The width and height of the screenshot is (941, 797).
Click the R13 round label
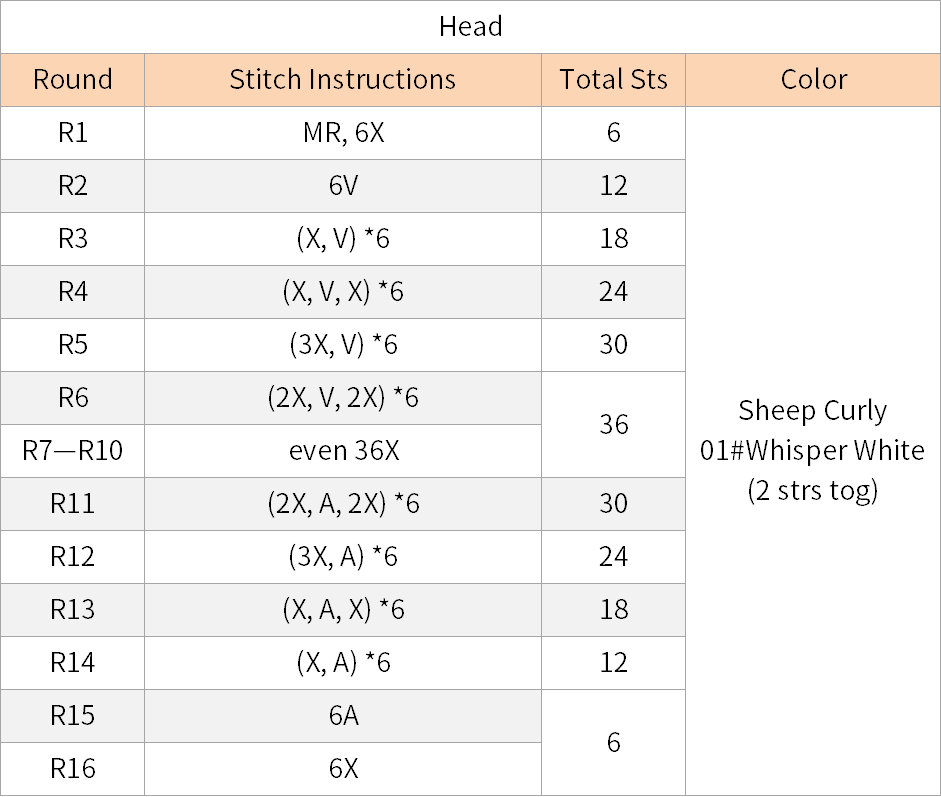[73, 610]
